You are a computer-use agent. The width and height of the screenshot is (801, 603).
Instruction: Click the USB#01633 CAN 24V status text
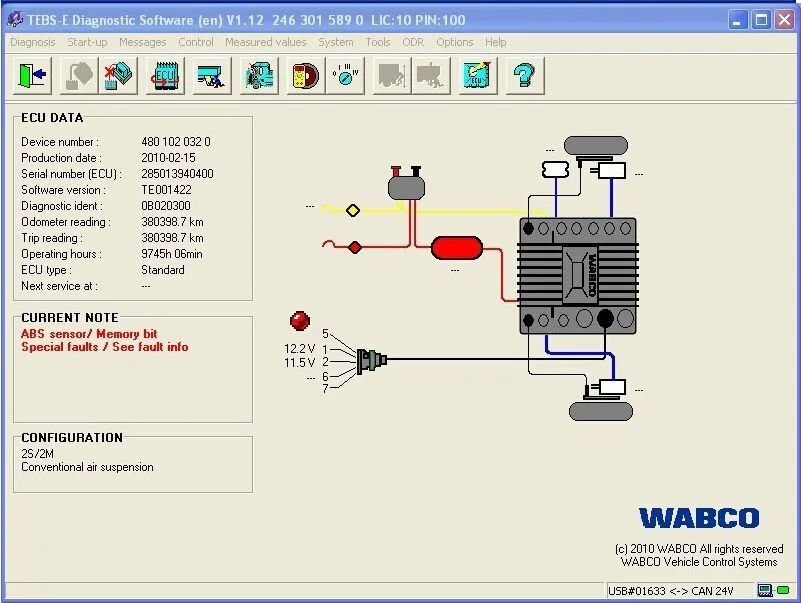click(x=670, y=591)
